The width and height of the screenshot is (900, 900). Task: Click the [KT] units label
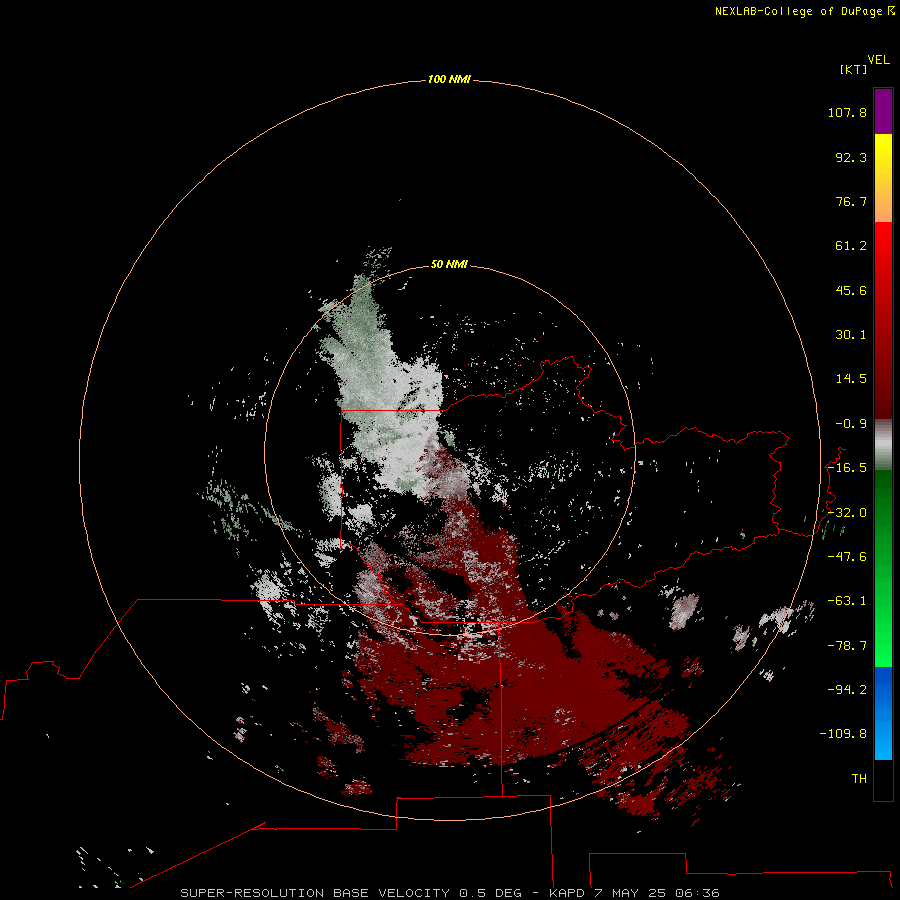pos(854,69)
